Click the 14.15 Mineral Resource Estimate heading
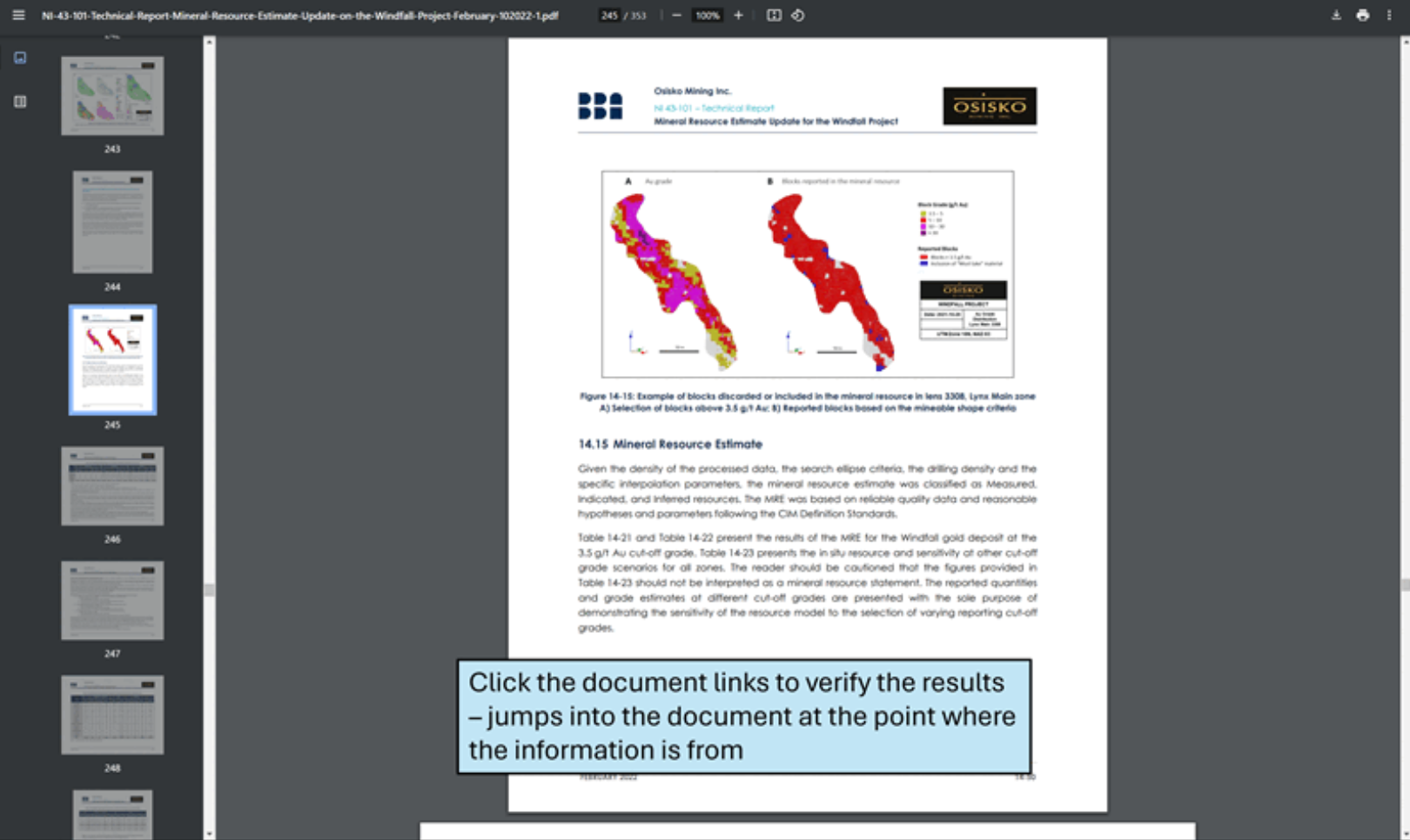Screen dimensions: 1410x840 click(x=670, y=444)
